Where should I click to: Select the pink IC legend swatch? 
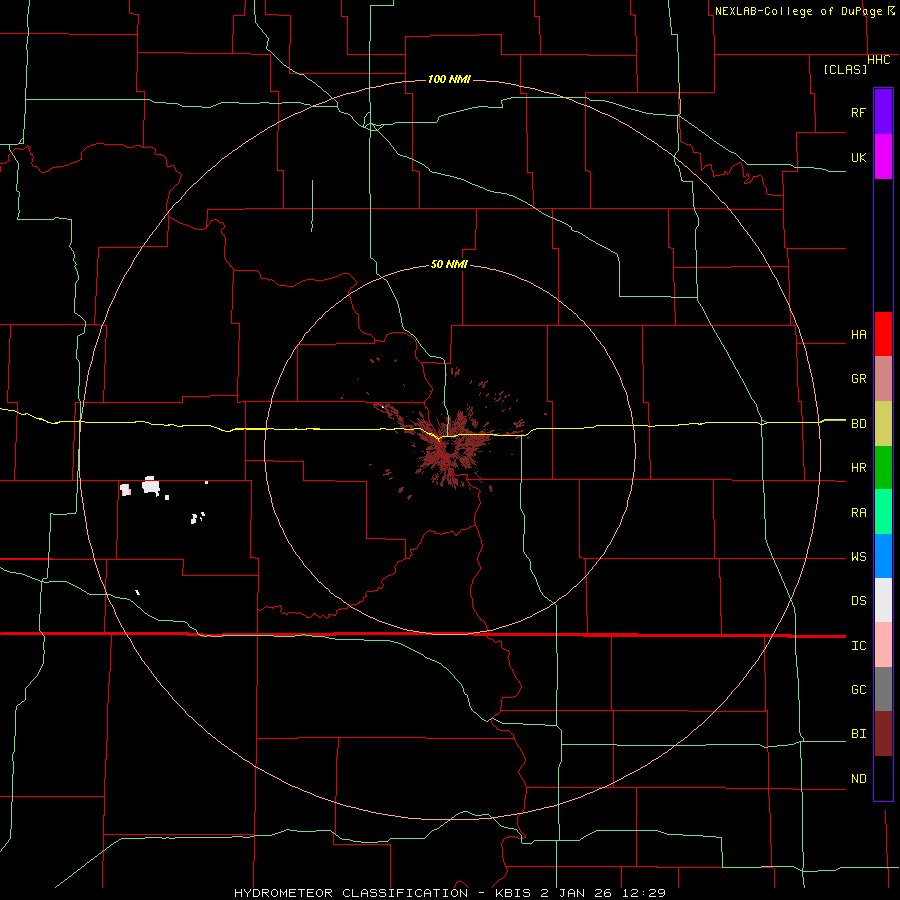click(883, 645)
